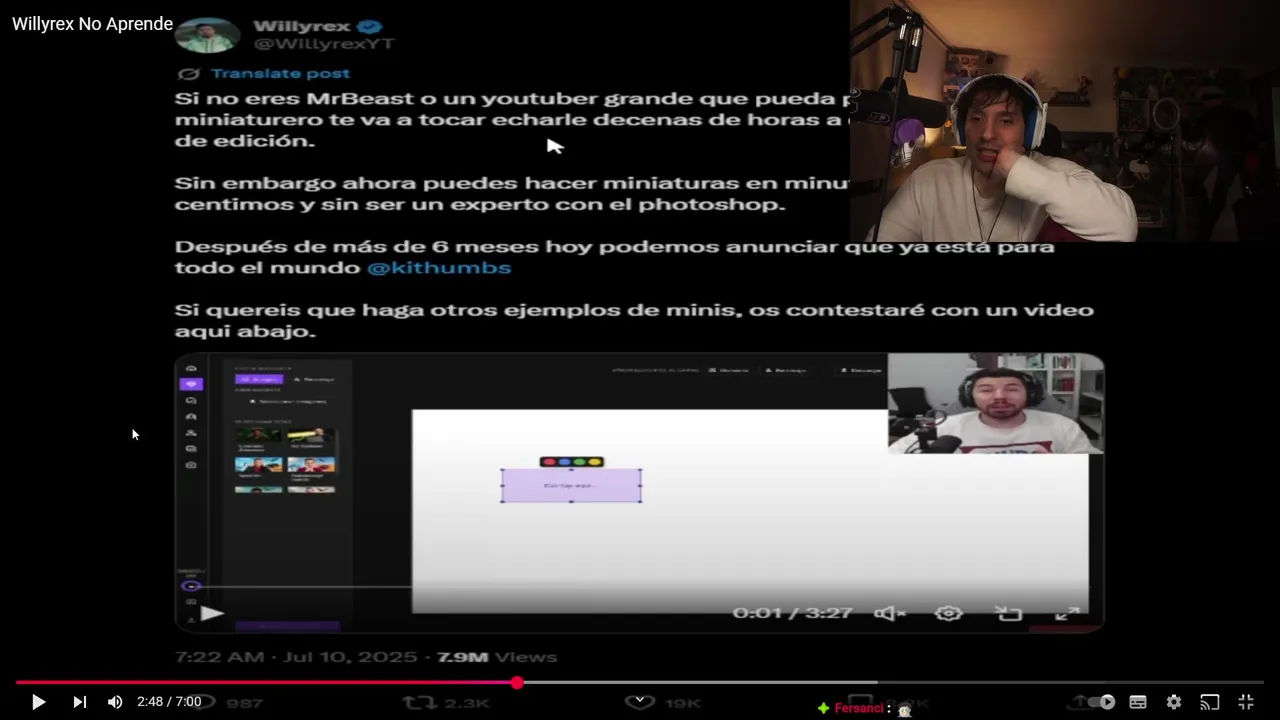Viewport: 1280px width, 720px height.
Task: Click the Fersancl chat overlay name
Action: (x=859, y=708)
